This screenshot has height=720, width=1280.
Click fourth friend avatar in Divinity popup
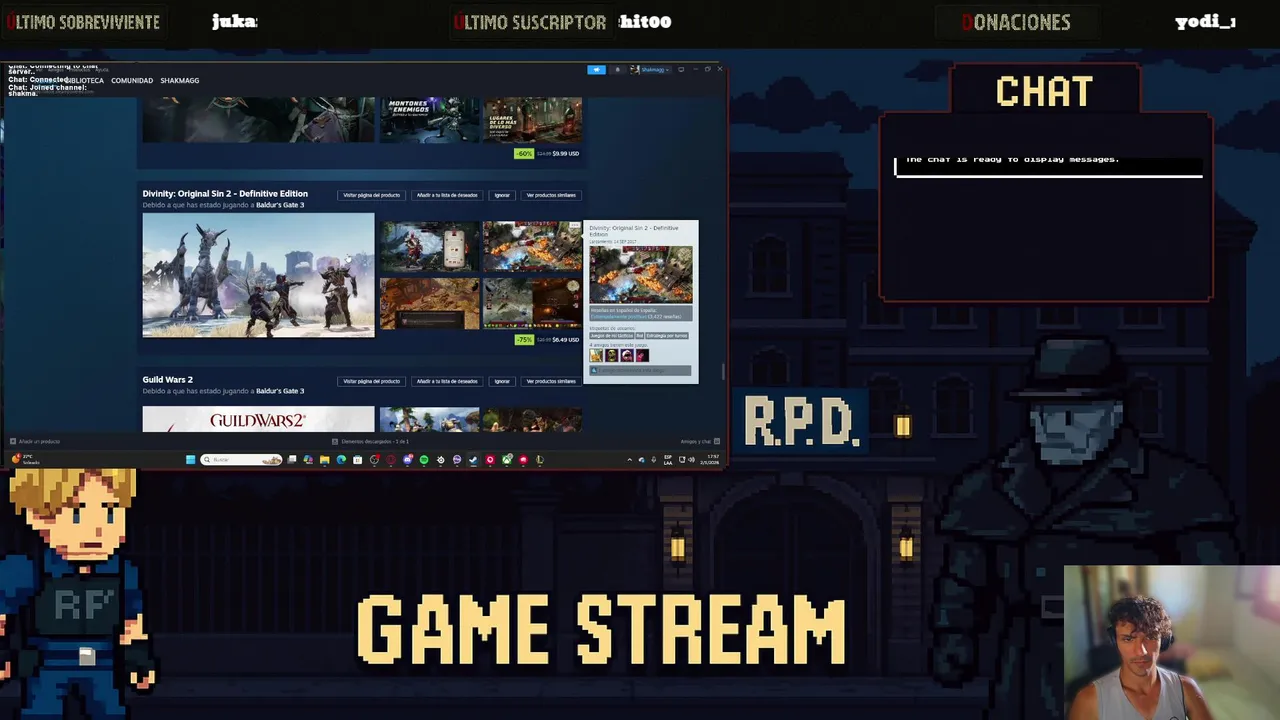point(643,355)
